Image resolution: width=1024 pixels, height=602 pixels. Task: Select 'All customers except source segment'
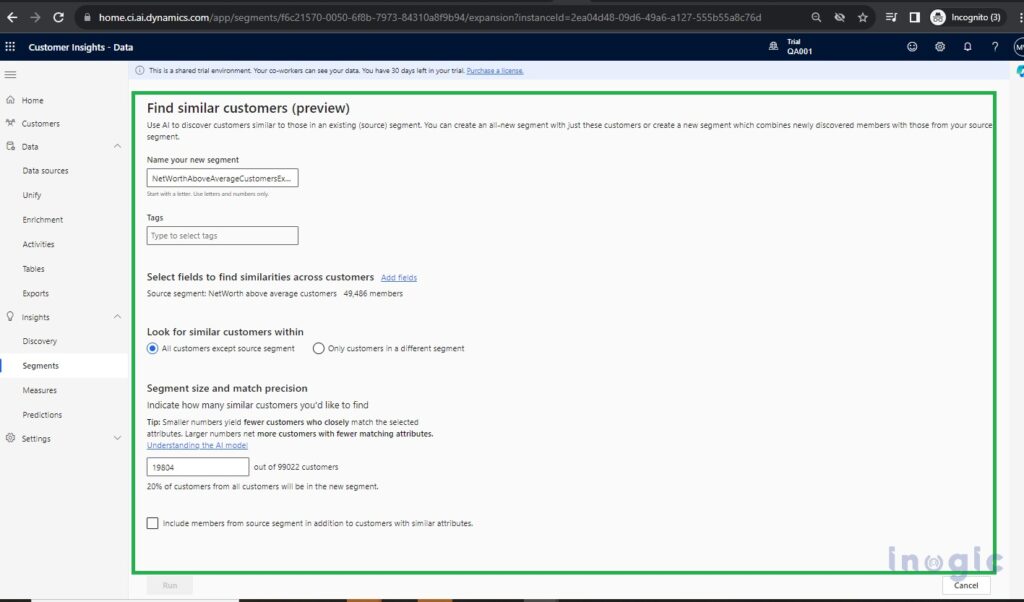tap(153, 348)
